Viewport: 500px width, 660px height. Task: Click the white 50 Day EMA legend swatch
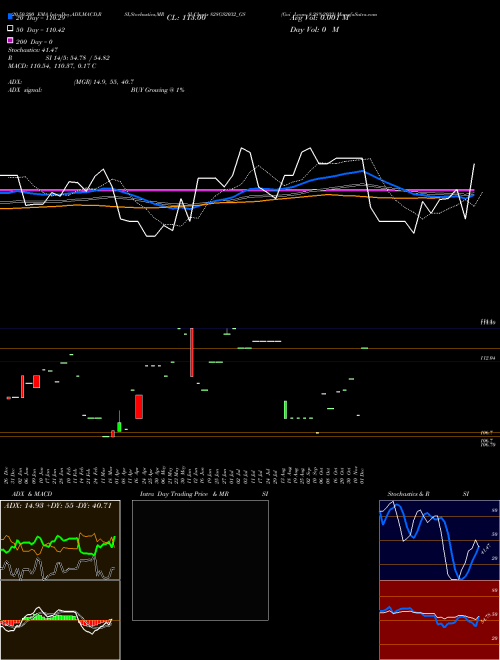(10, 29)
